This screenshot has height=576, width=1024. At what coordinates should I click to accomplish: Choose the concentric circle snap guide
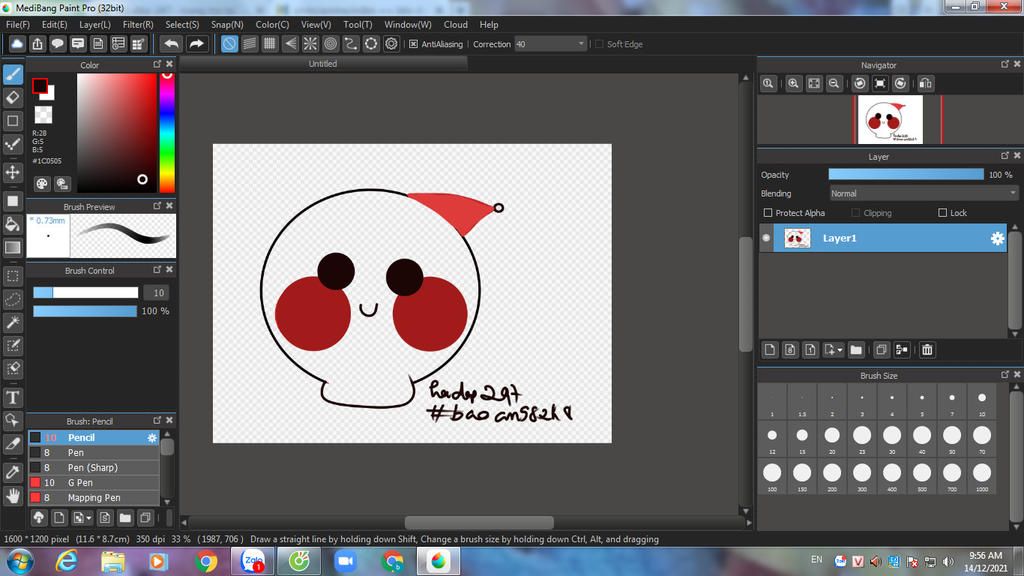[330, 44]
